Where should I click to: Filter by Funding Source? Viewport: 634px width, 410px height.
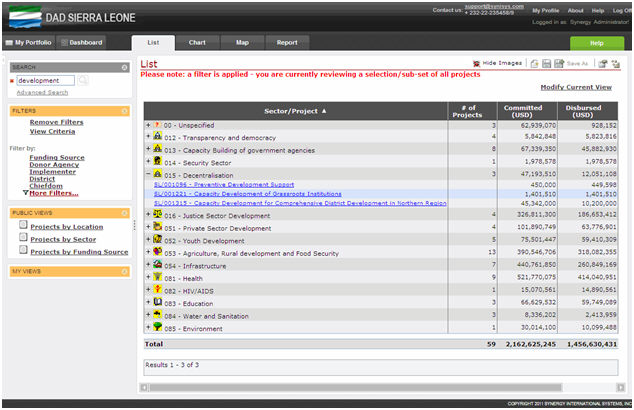pos(57,157)
